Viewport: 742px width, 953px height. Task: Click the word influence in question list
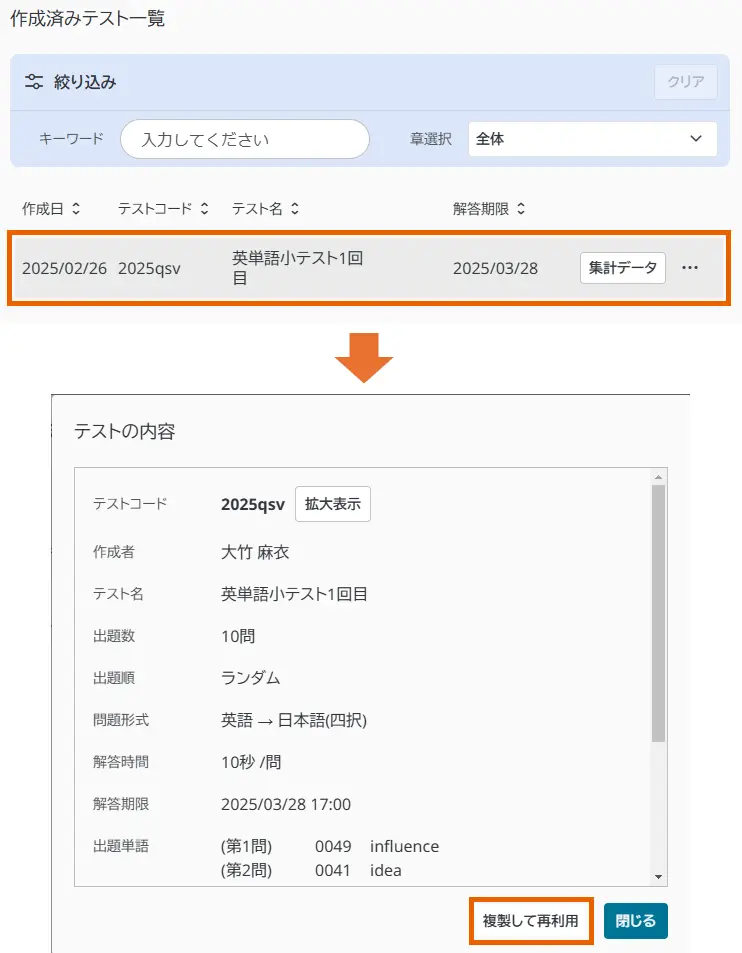[x=404, y=846]
